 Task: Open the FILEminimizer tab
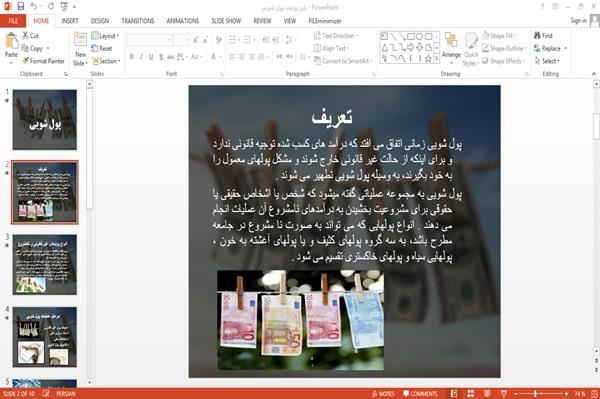pyautogui.click(x=324, y=21)
